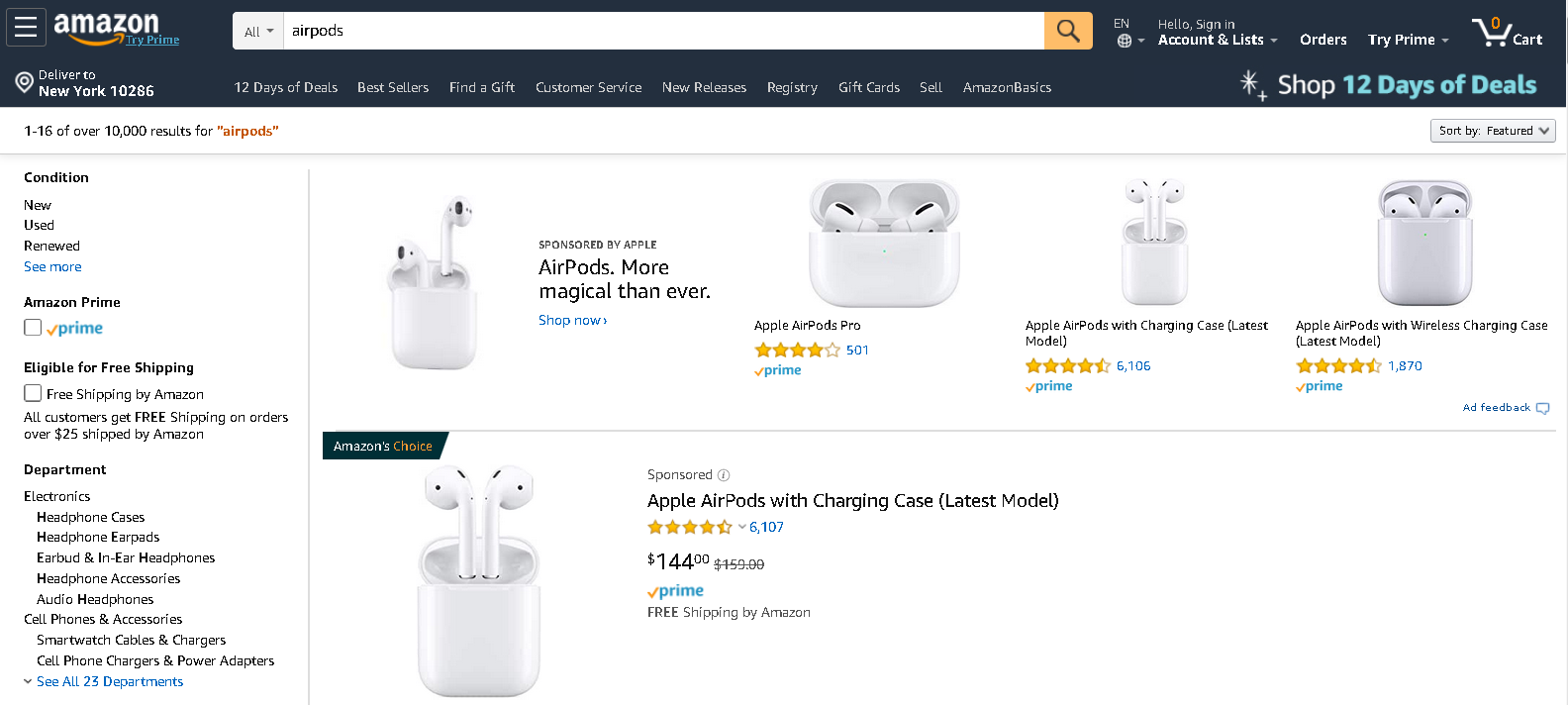This screenshot has height=705, width=1568.
Task: Click the airpods search input field
Action: [663, 31]
